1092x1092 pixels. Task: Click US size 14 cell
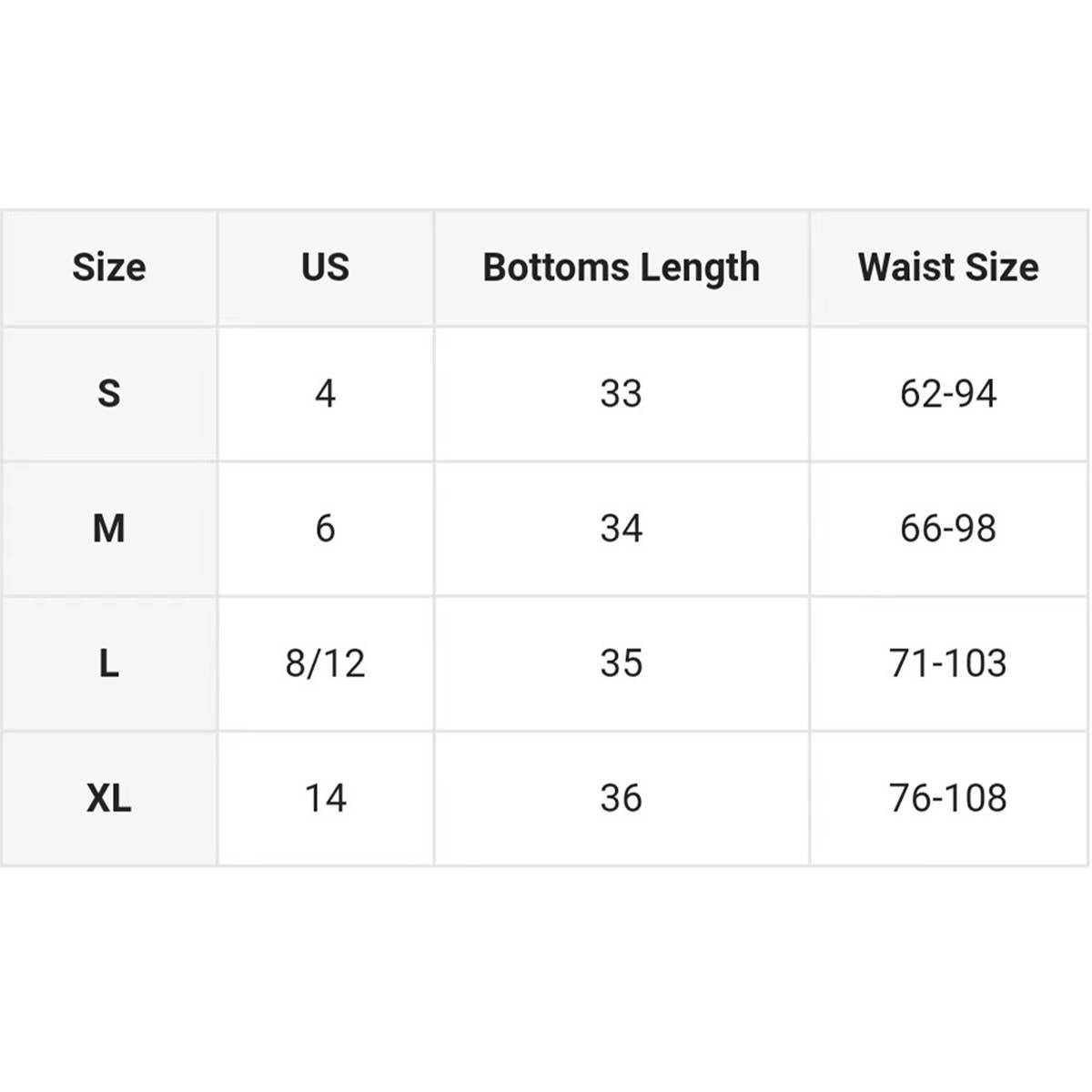point(325,798)
